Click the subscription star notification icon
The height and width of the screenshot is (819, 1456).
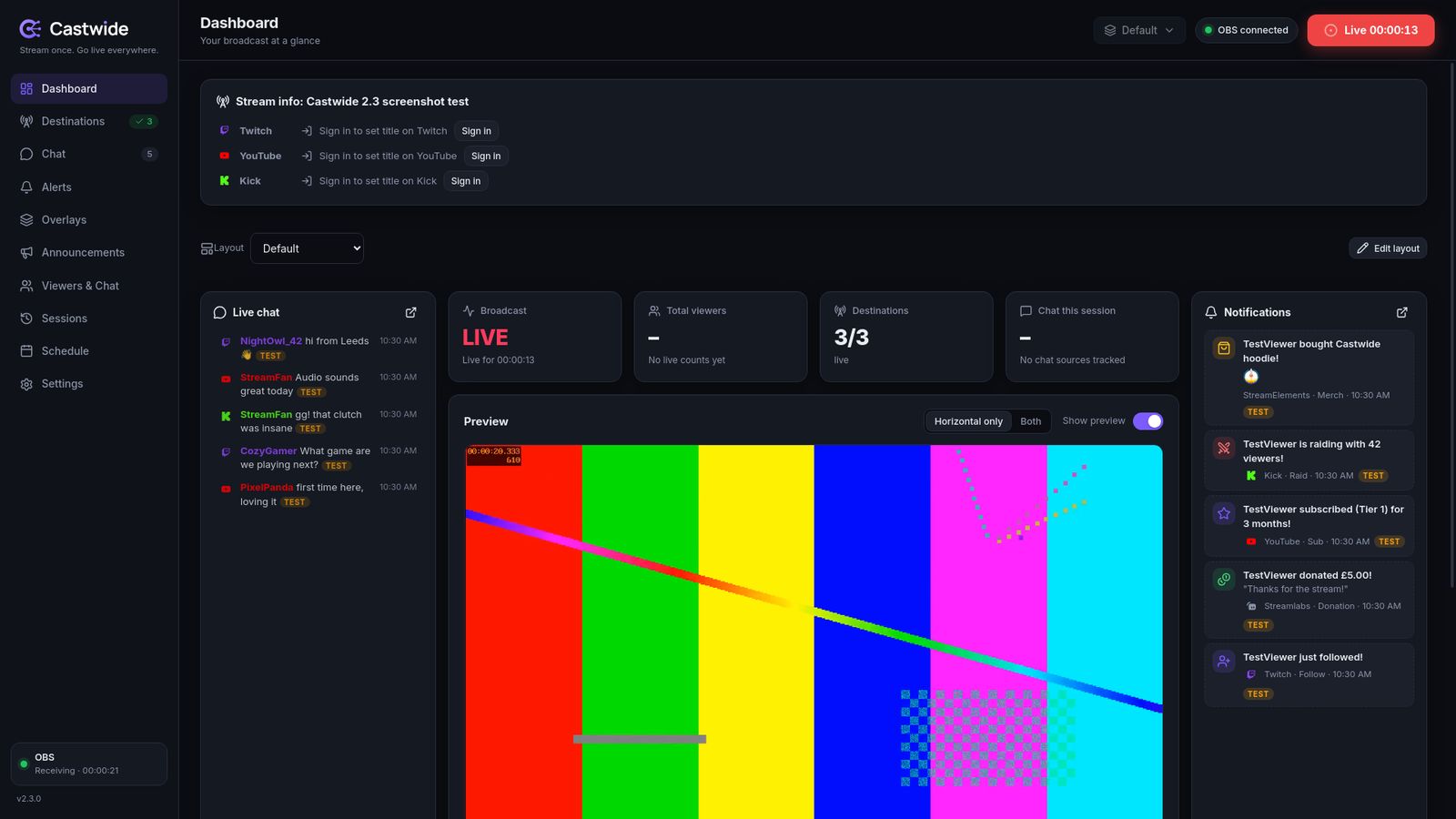click(1224, 513)
